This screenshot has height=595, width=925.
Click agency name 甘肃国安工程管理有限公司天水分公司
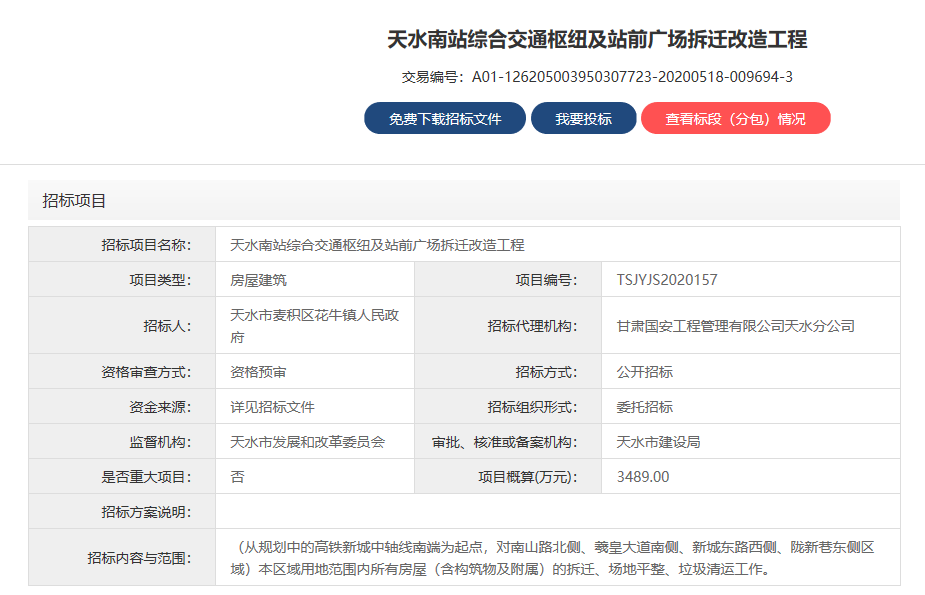736,326
